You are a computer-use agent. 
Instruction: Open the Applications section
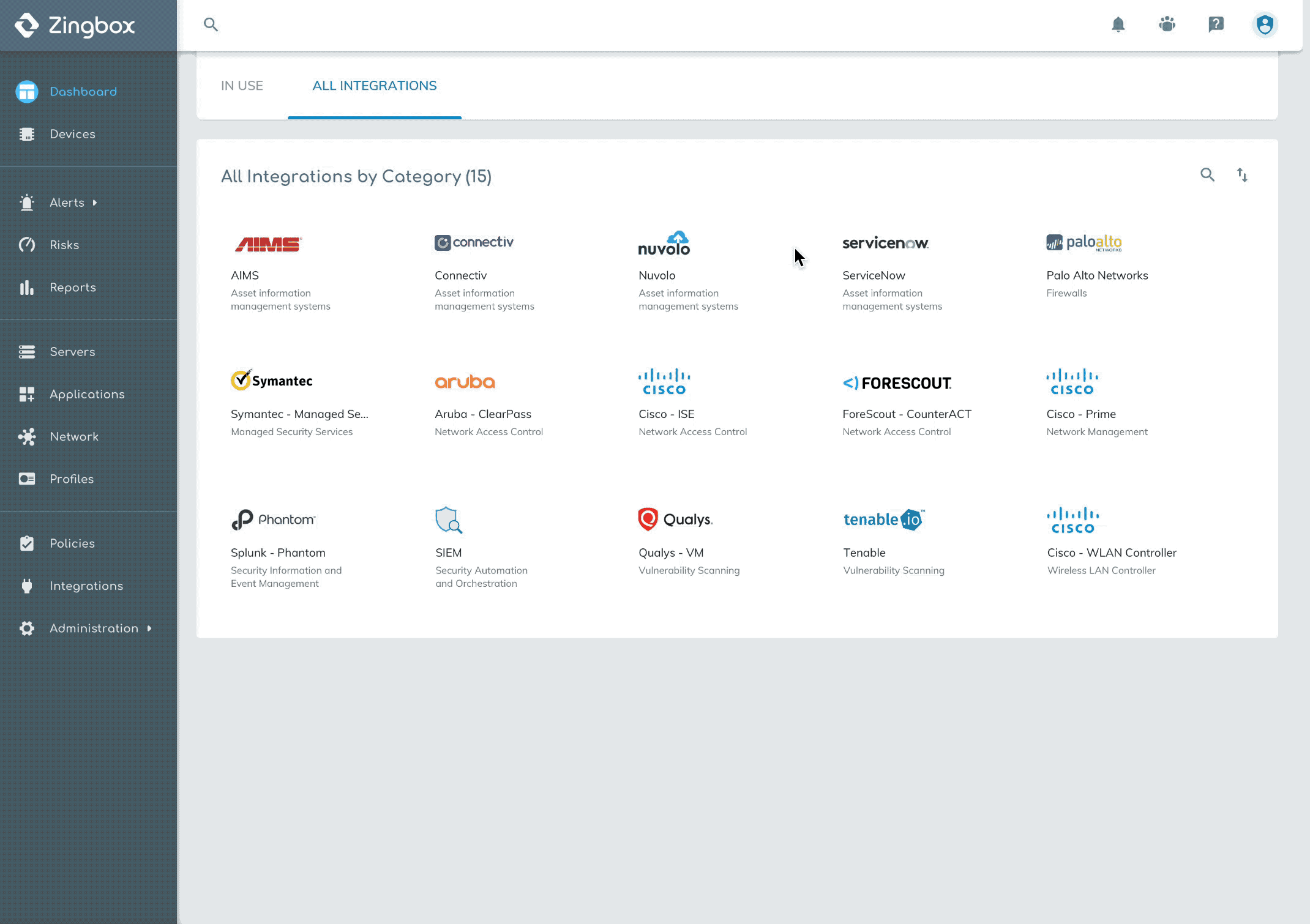(87, 394)
